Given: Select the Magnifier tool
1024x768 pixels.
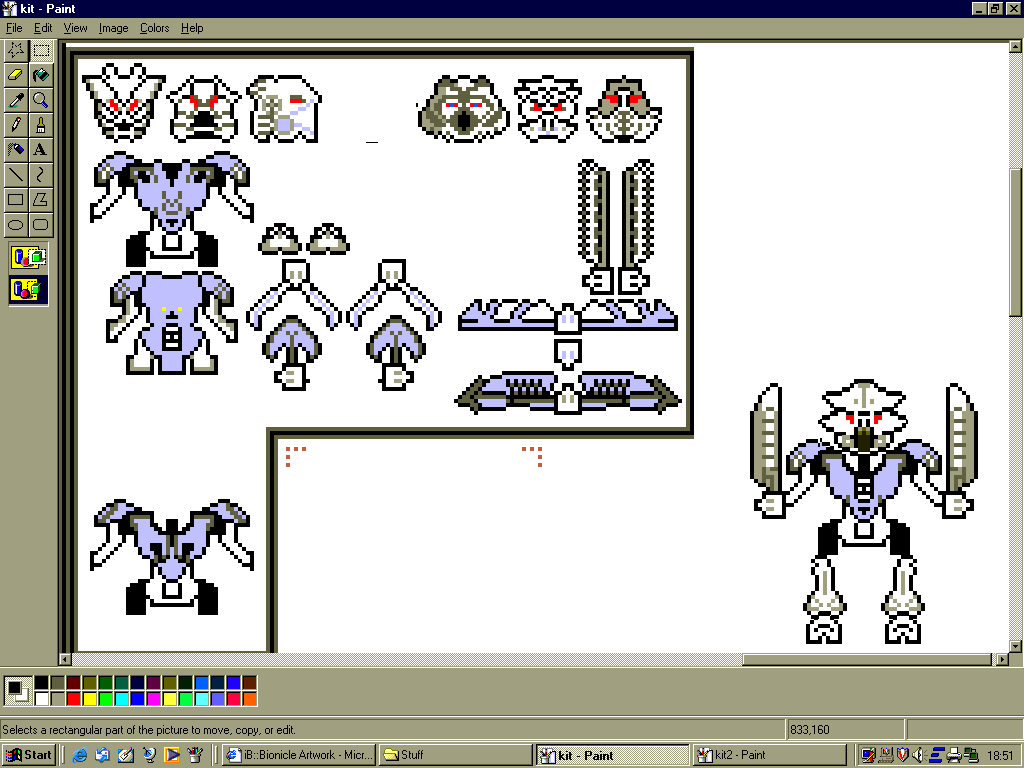Looking at the screenshot, I should click(41, 100).
